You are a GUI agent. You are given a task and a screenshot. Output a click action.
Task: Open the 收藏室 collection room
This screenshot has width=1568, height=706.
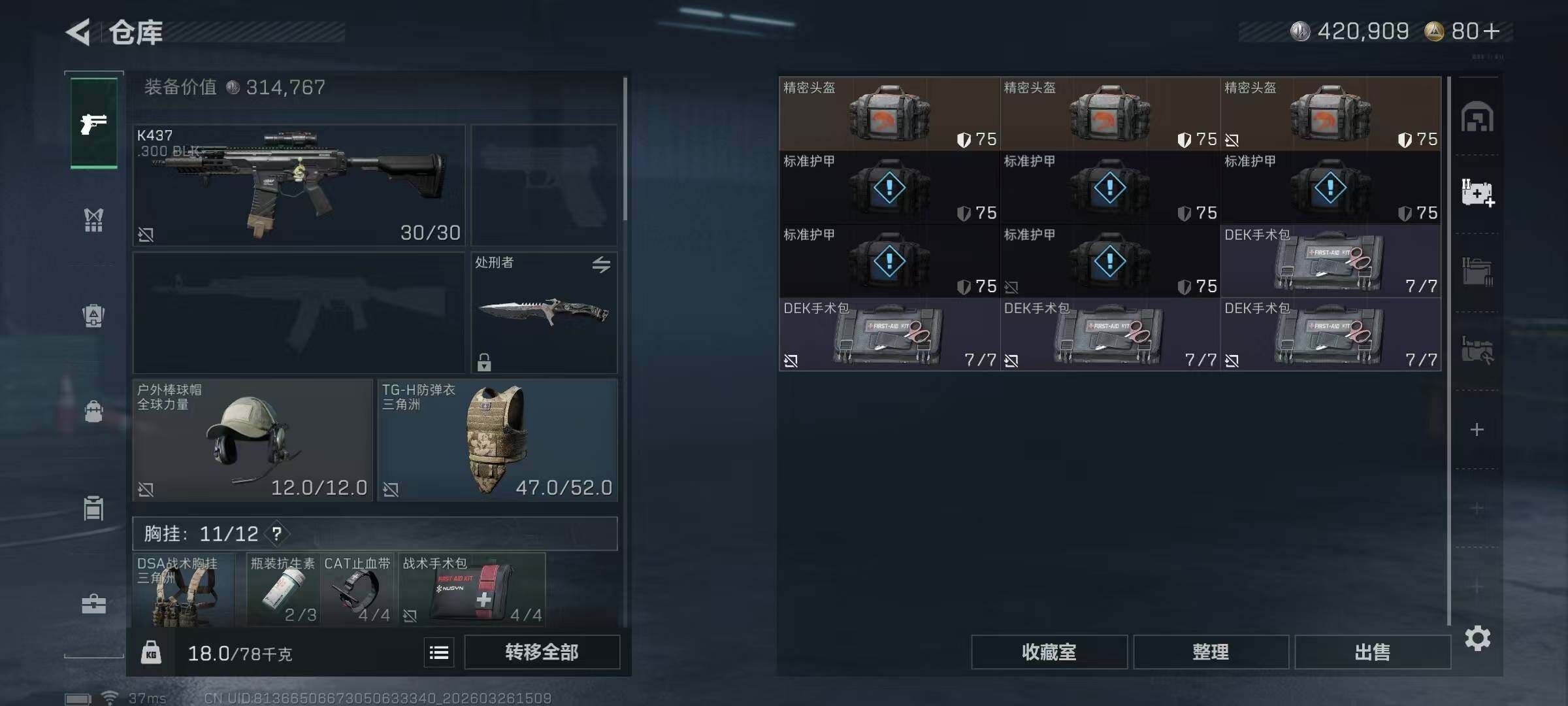point(1049,652)
